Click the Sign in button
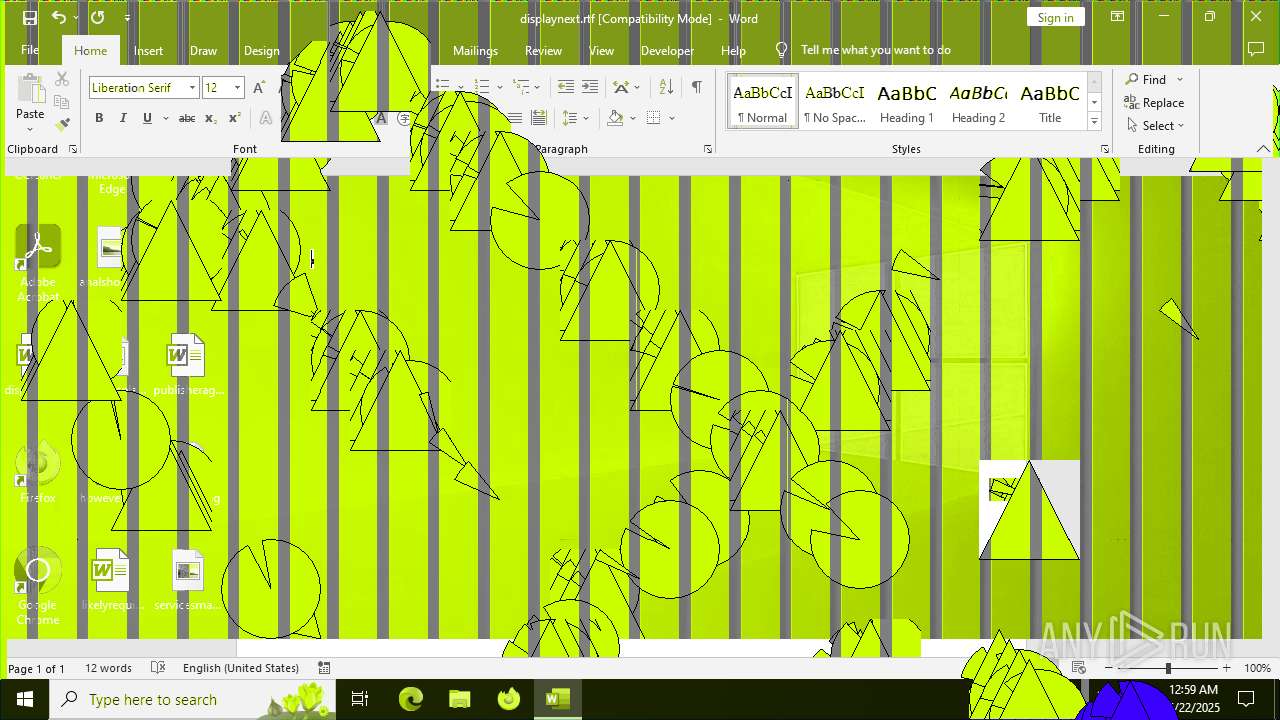The image size is (1280, 720). tap(1055, 17)
